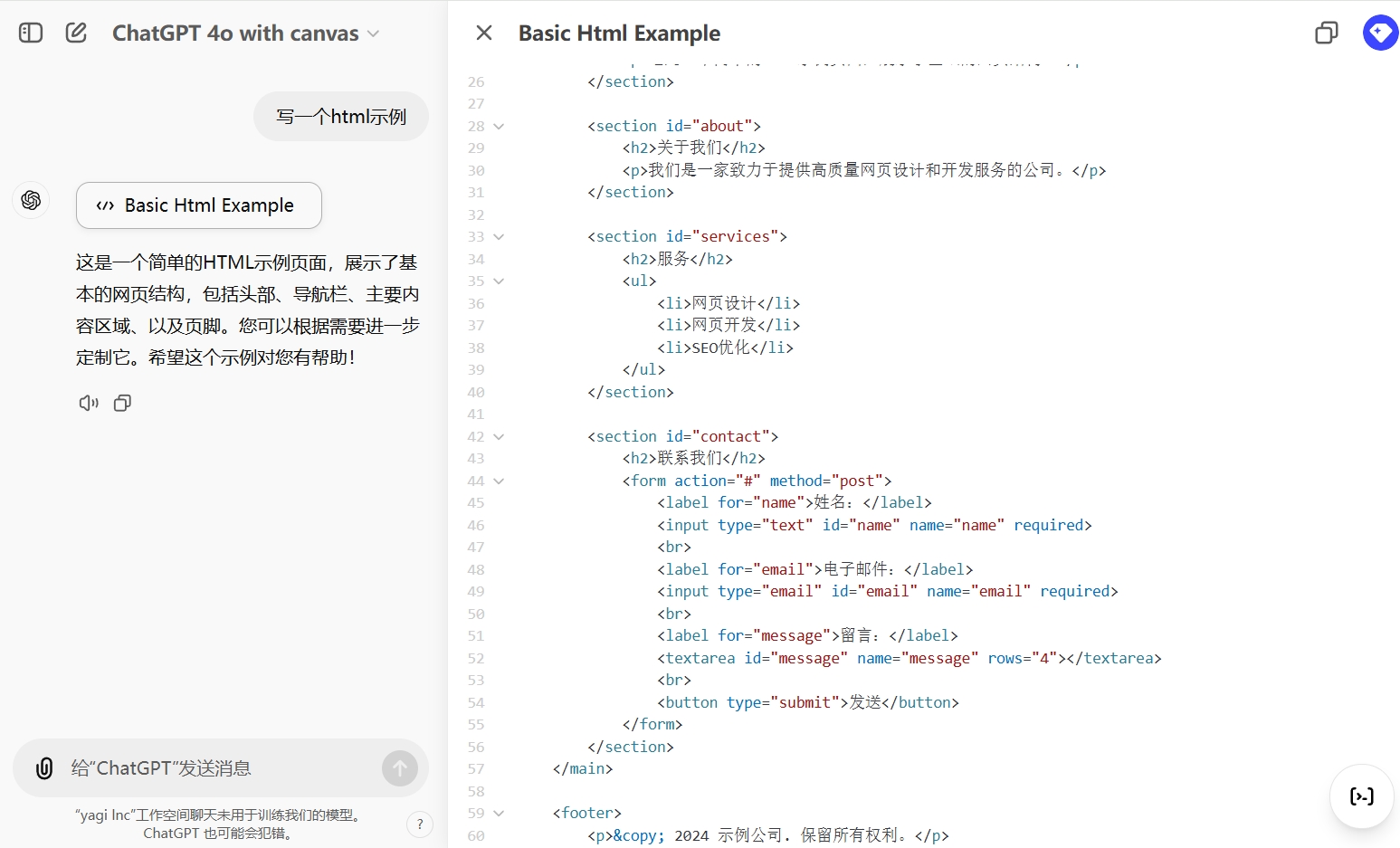Copy the canvas content with copy icon
The width and height of the screenshot is (1400, 848).
pos(1326,33)
